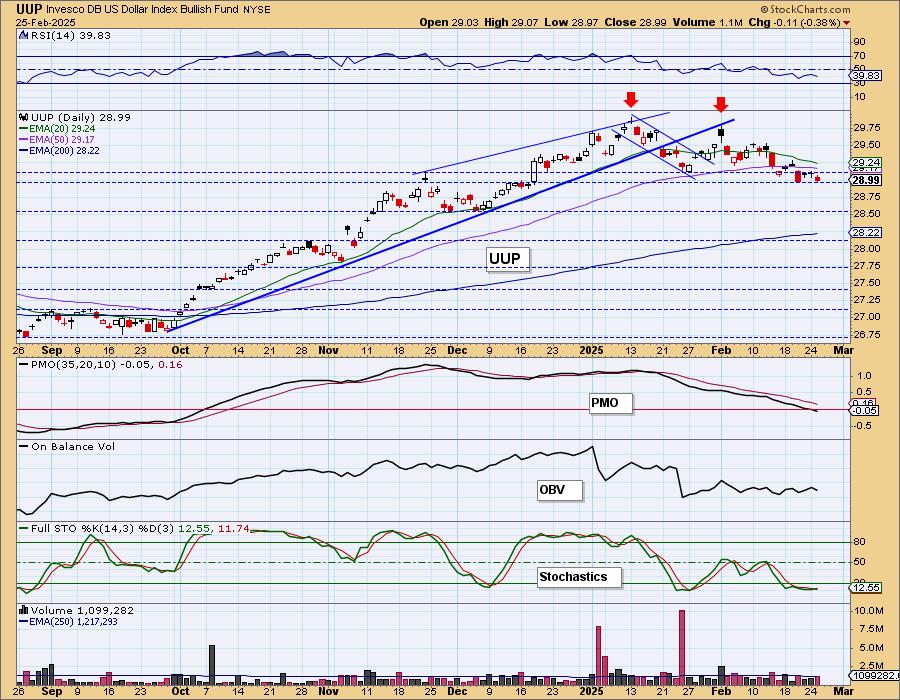This screenshot has width=900, height=700.
Task: Click the NYSE exchange label
Action: click(259, 10)
